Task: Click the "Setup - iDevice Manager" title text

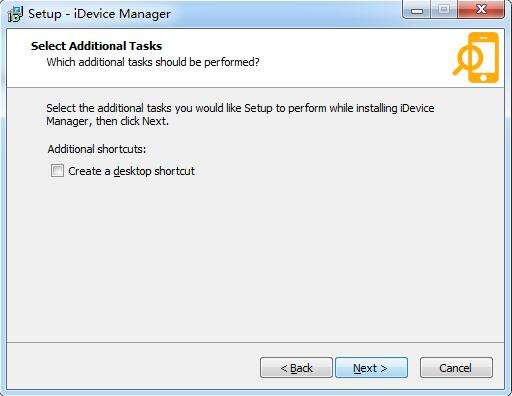Action: point(99,14)
